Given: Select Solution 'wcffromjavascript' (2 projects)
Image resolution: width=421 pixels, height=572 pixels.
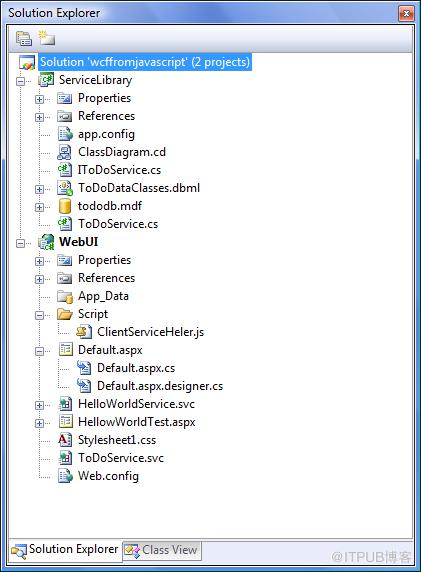Looking at the screenshot, I should pyautogui.click(x=145, y=62).
